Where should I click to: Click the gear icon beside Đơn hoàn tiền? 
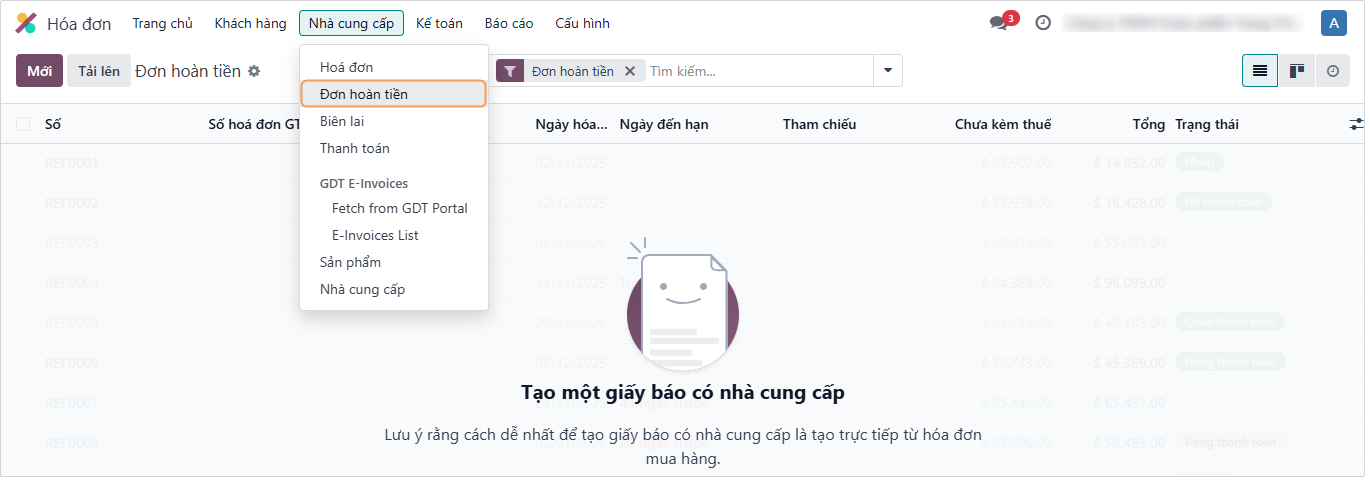click(x=254, y=71)
